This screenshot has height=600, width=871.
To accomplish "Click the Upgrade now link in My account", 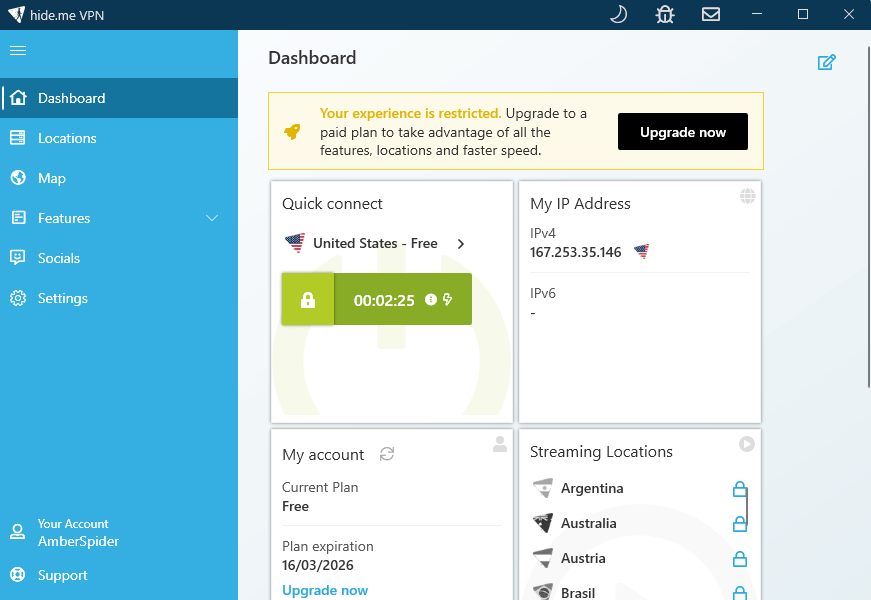I will pyautogui.click(x=325, y=590).
